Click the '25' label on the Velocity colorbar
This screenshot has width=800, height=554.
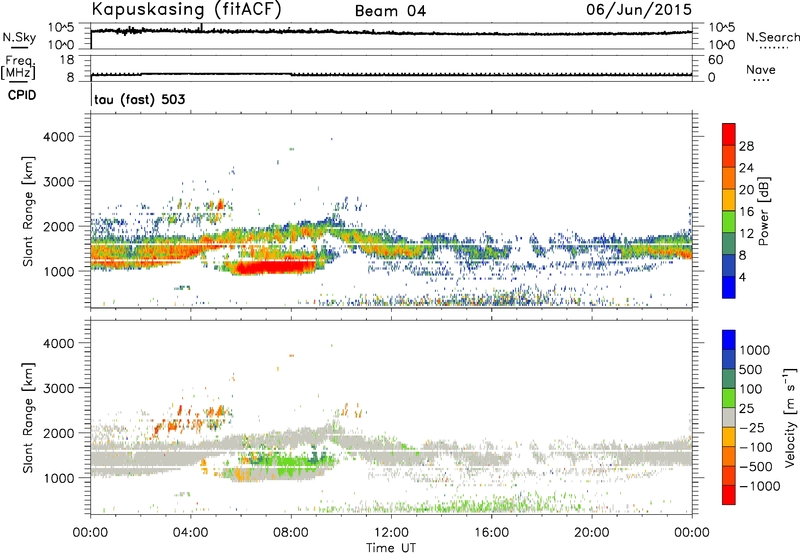coord(747,408)
